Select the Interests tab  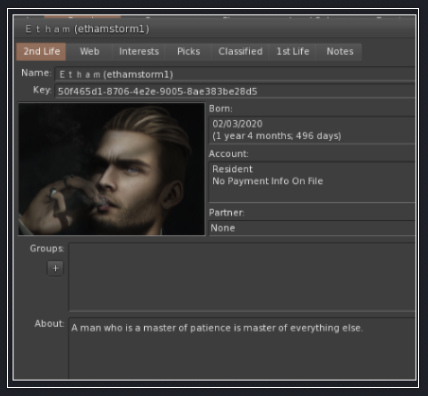[x=139, y=52]
